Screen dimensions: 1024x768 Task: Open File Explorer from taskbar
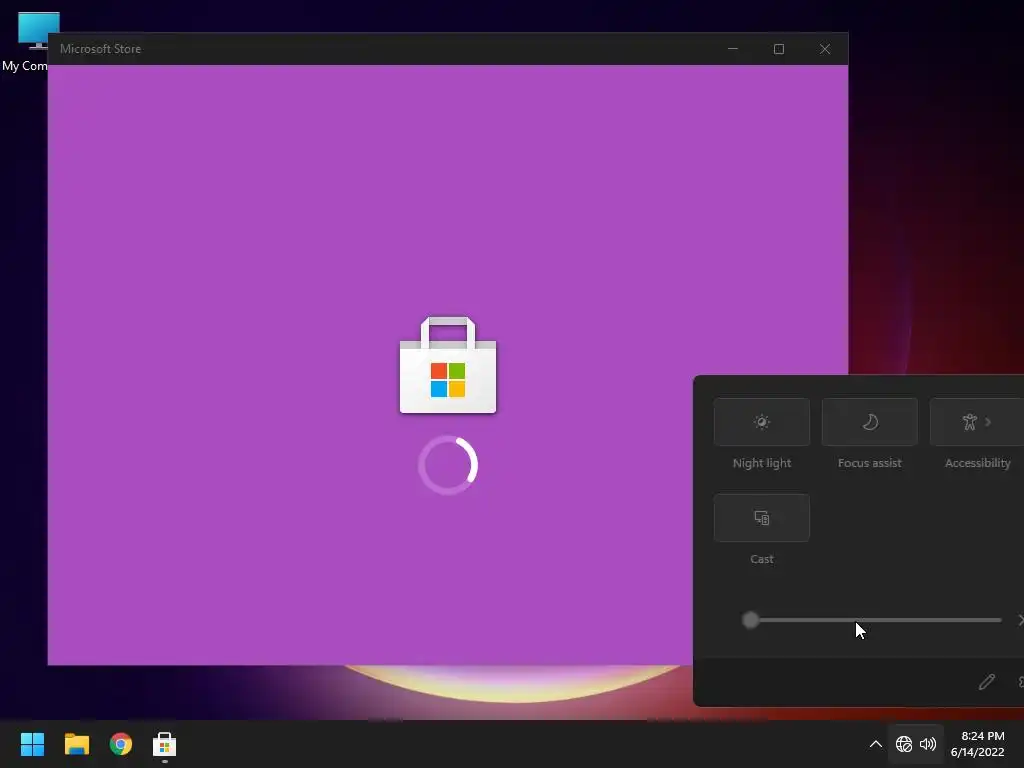(76, 744)
